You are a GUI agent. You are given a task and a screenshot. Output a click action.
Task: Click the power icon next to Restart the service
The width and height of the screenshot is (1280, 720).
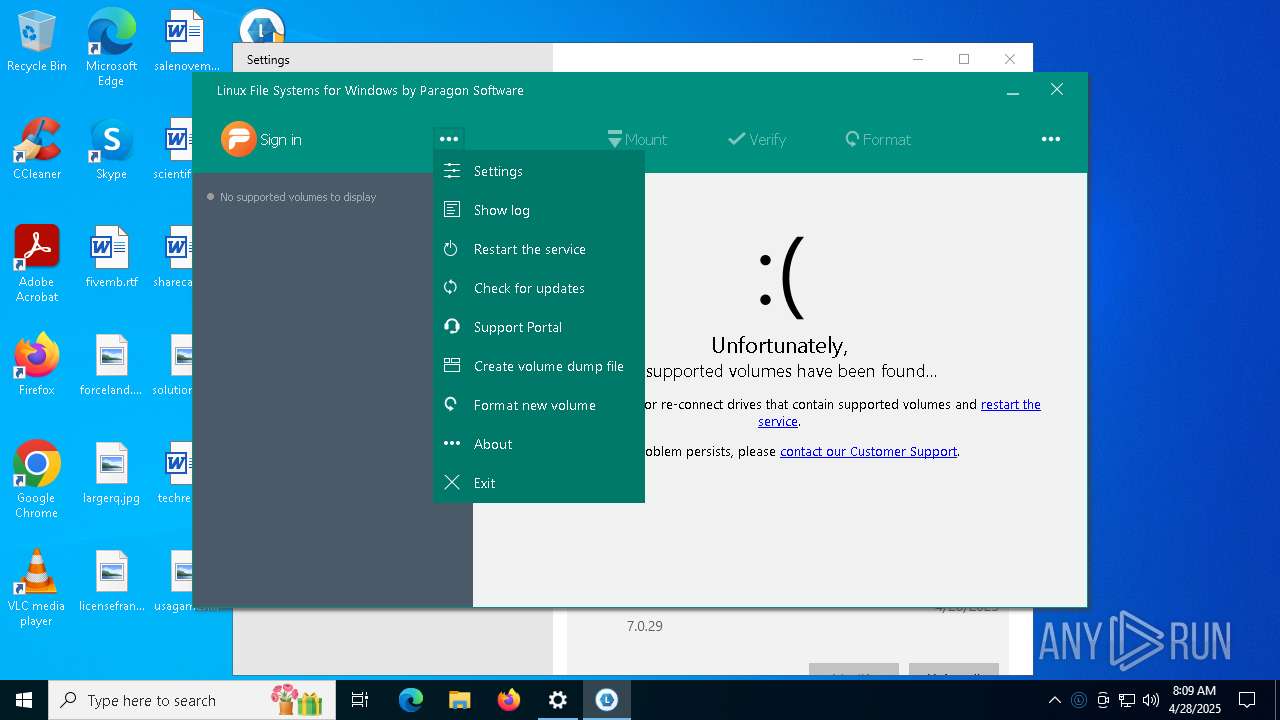pos(452,249)
